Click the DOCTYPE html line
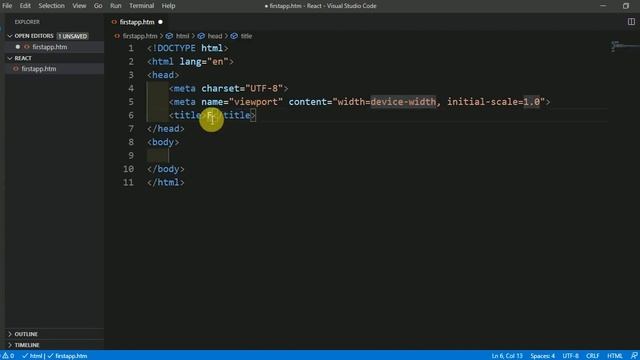 pyautogui.click(x=187, y=48)
